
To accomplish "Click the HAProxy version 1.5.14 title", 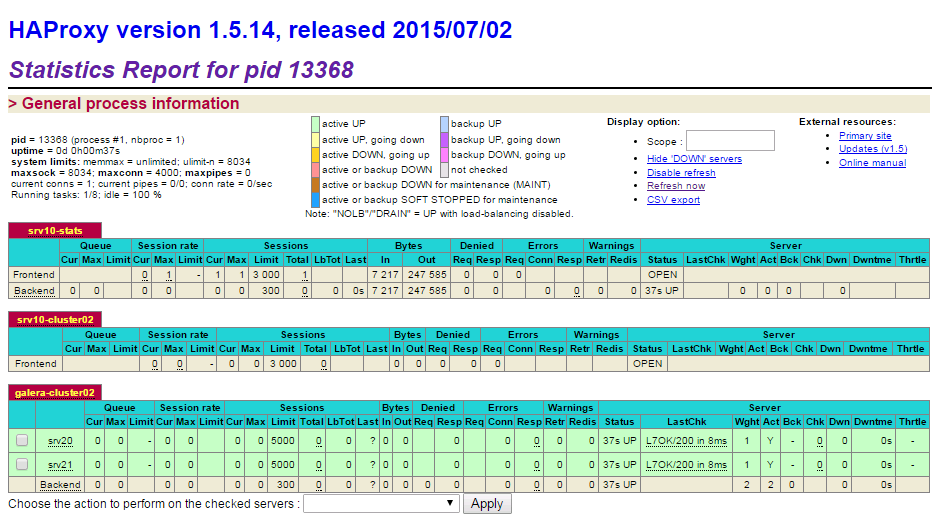I will pyautogui.click(x=260, y=30).
